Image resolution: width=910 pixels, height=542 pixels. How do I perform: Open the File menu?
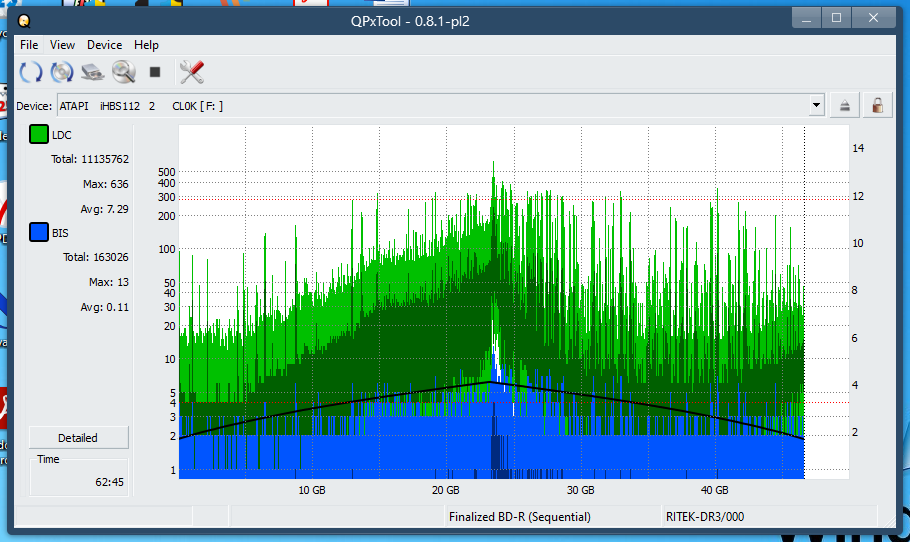click(x=29, y=45)
